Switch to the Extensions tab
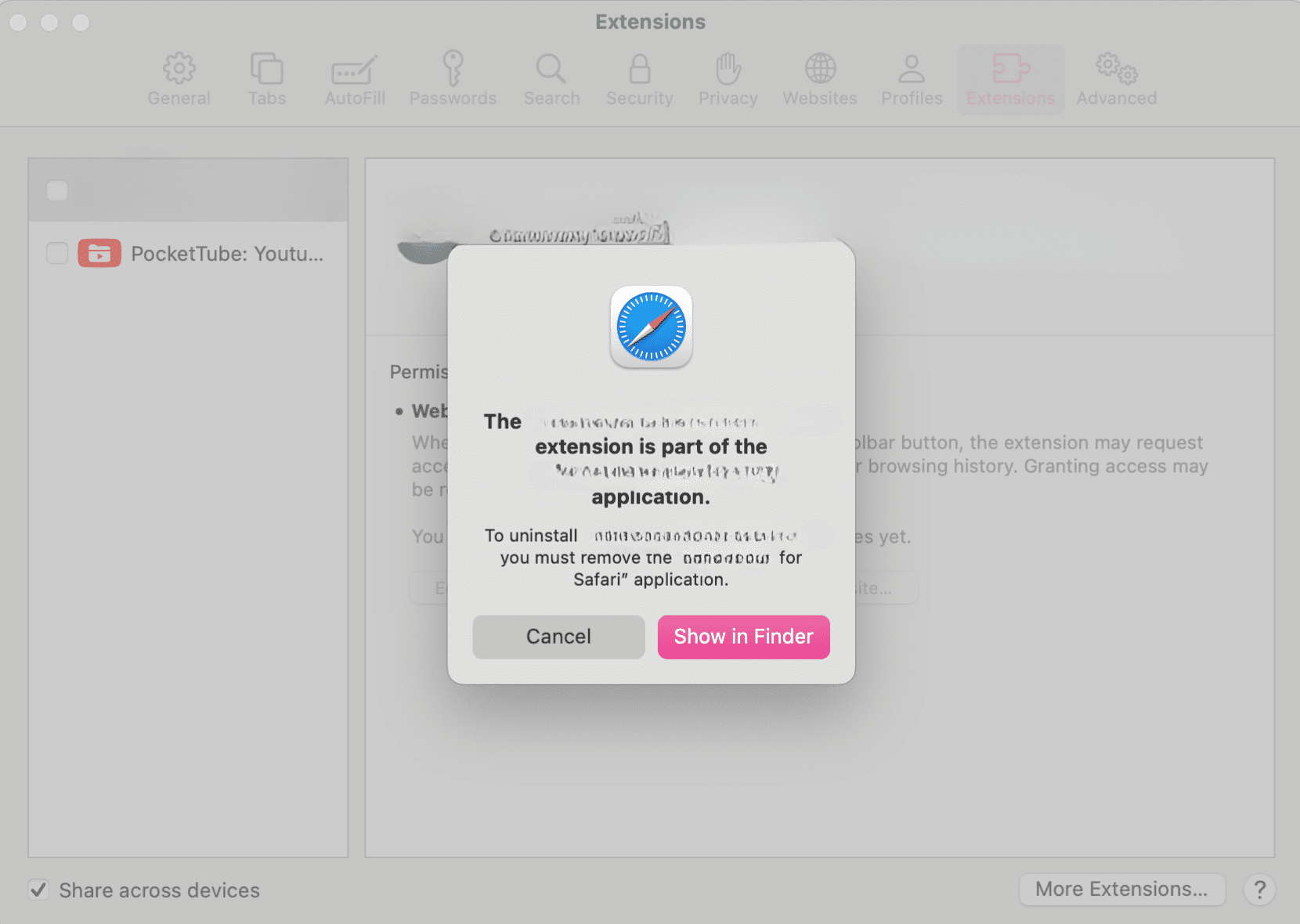The width and height of the screenshot is (1300, 924). tap(1010, 78)
